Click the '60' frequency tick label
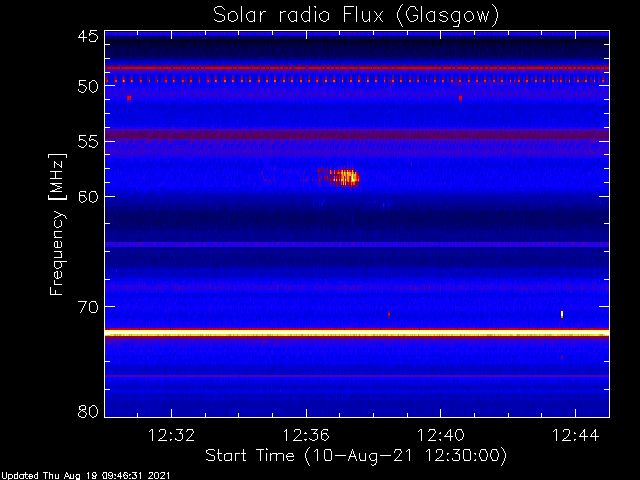This screenshot has height=480, width=640. (x=88, y=197)
